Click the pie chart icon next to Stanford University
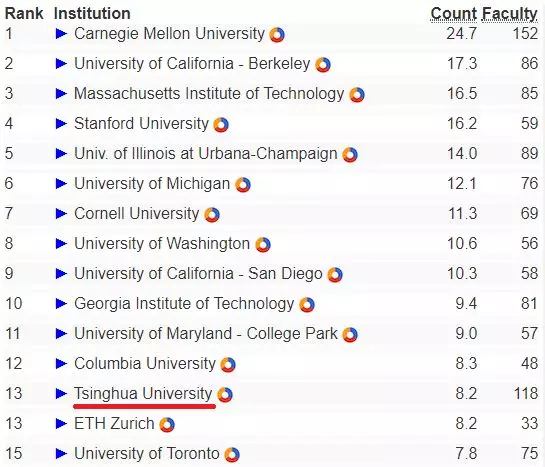The height and width of the screenshot is (467, 545). [221, 125]
